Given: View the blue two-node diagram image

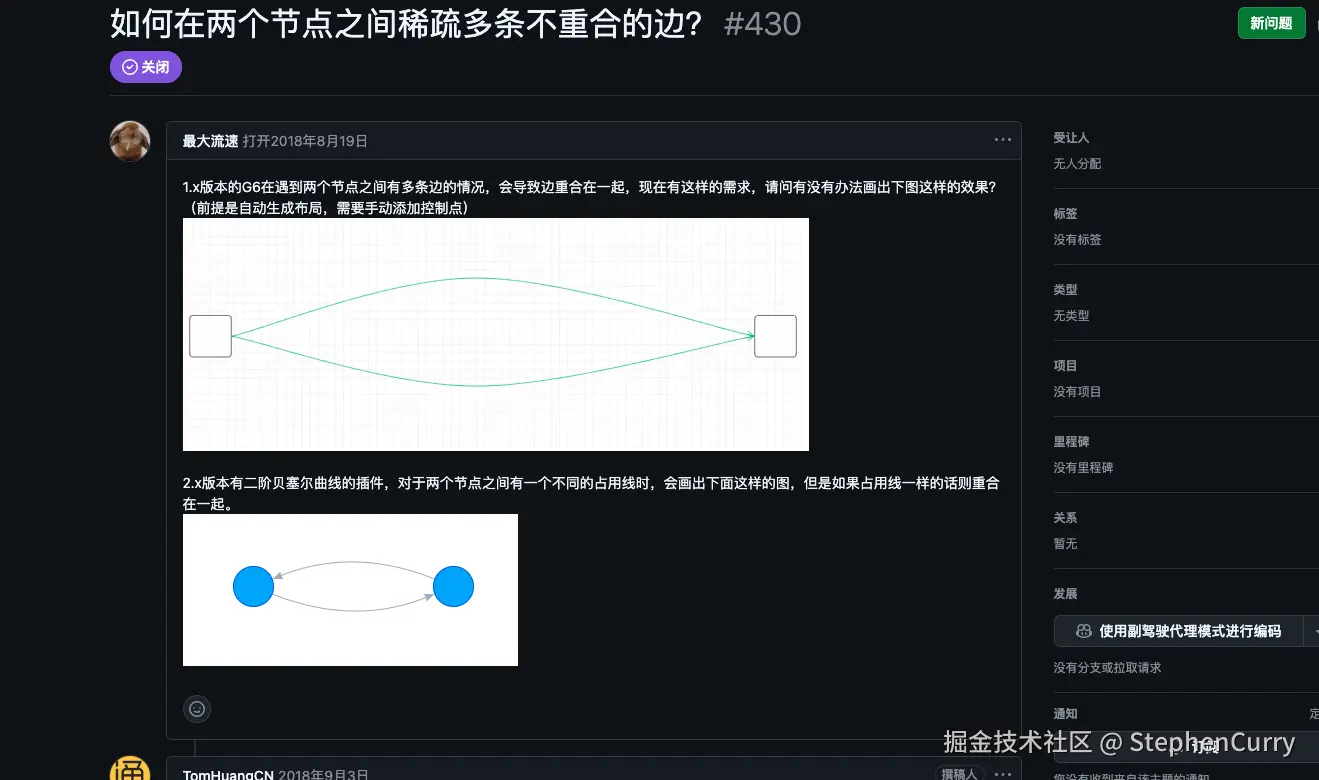Looking at the screenshot, I should point(350,589).
